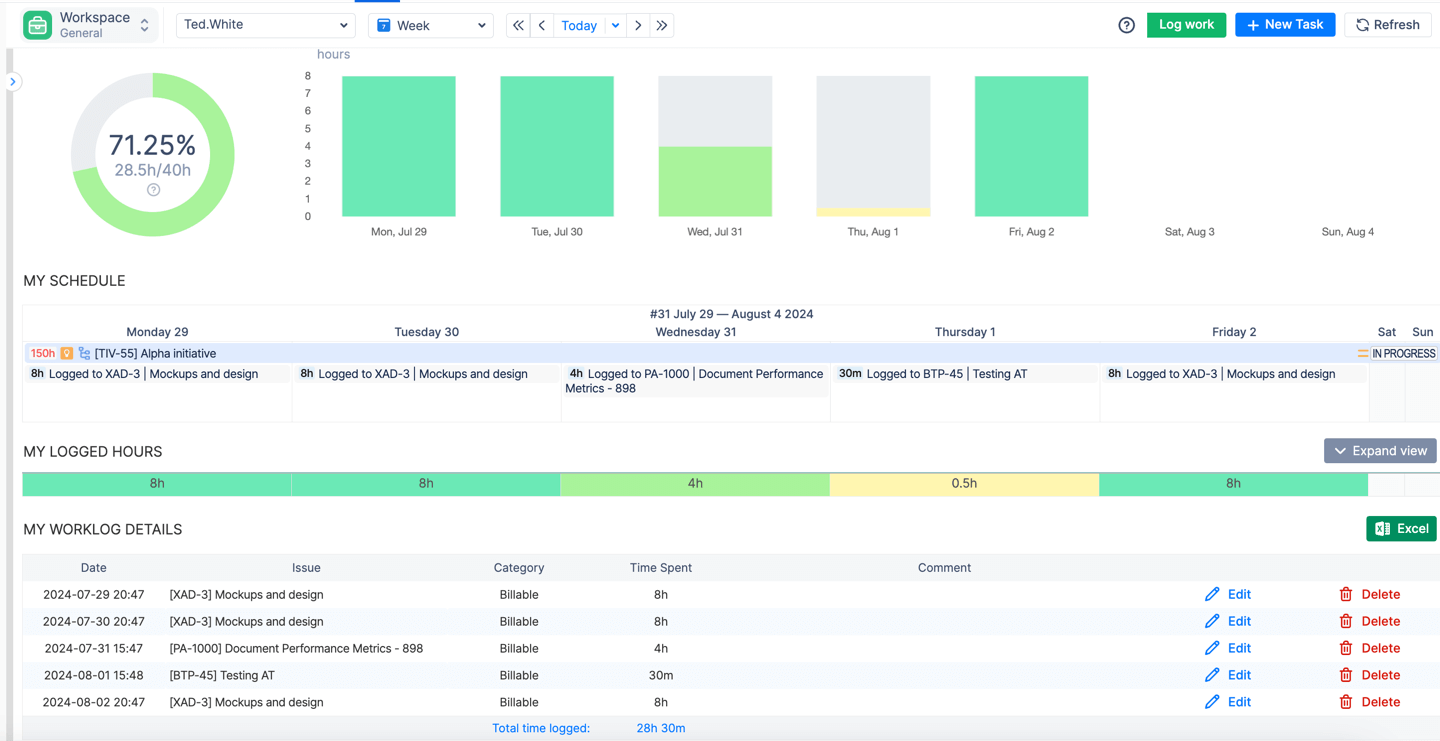Open the Ted.White user dropdown

click(x=265, y=25)
